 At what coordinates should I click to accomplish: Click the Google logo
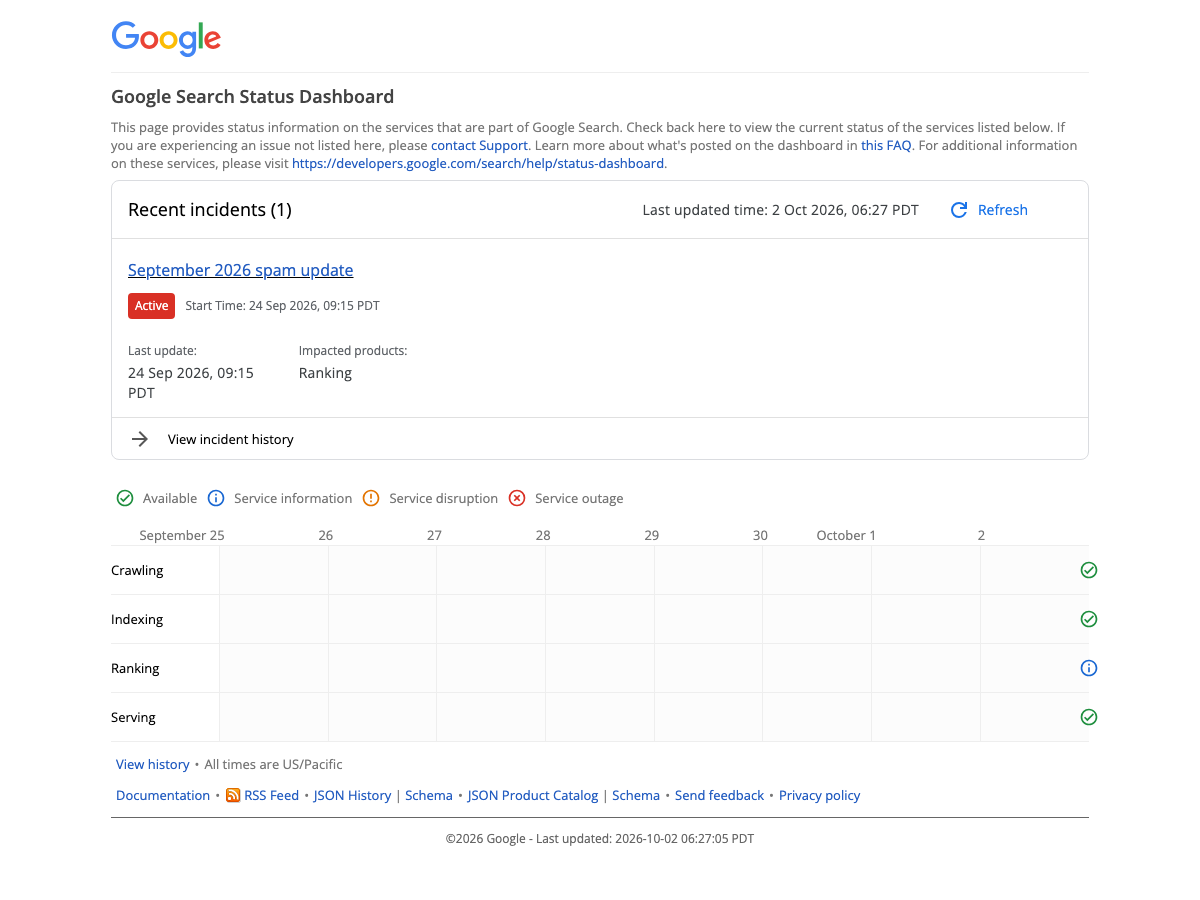tap(166, 38)
